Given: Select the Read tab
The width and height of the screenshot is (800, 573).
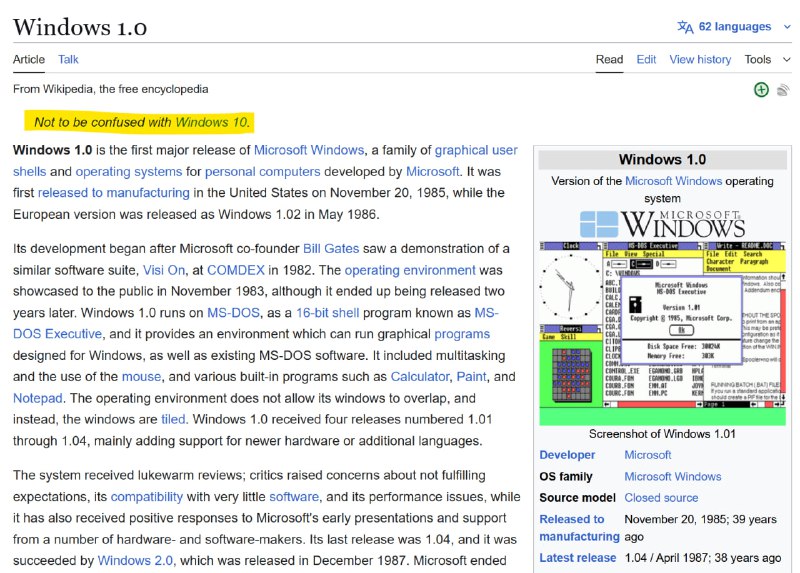Looking at the screenshot, I should (x=609, y=59).
